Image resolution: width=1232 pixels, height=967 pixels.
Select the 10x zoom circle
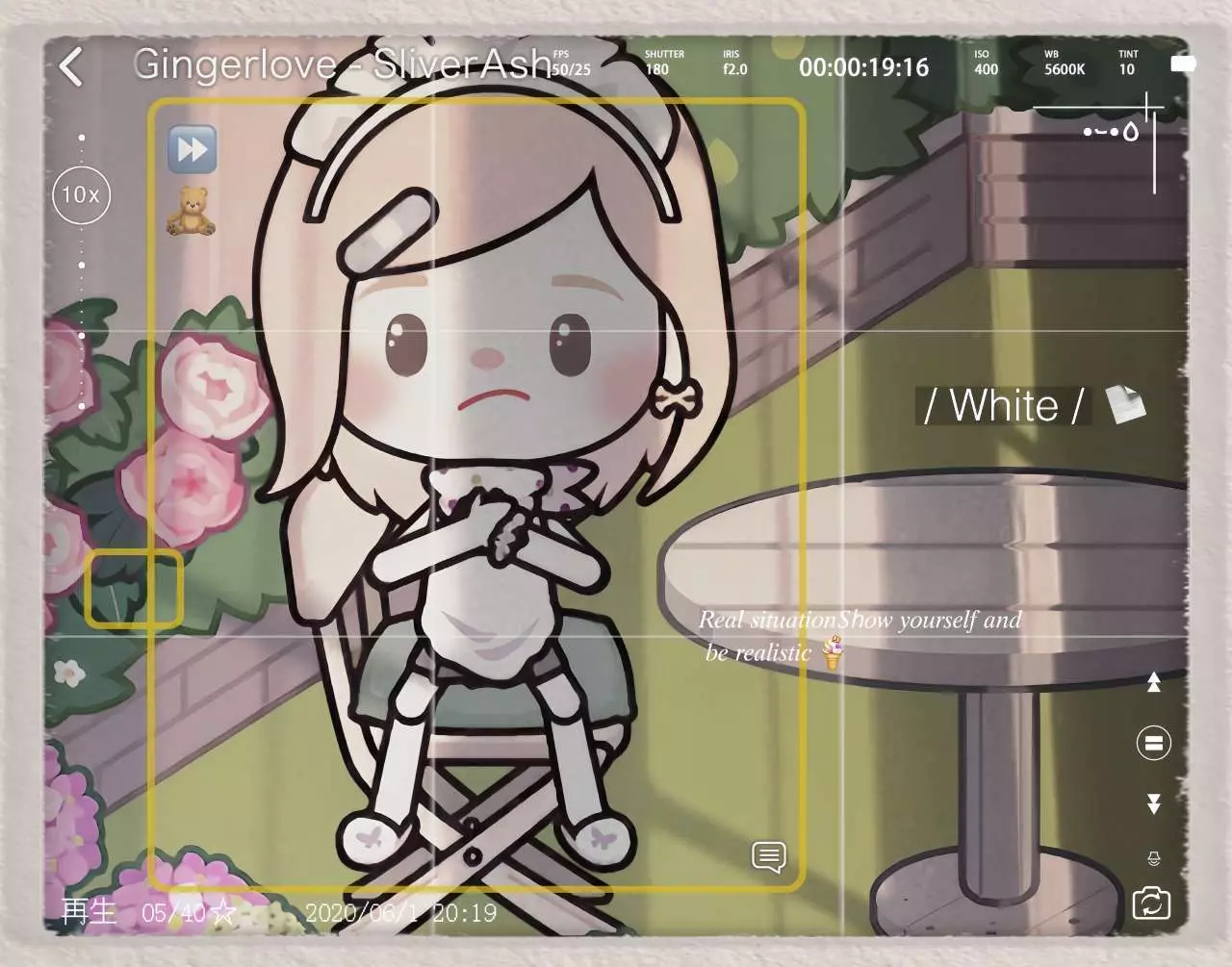[81, 195]
